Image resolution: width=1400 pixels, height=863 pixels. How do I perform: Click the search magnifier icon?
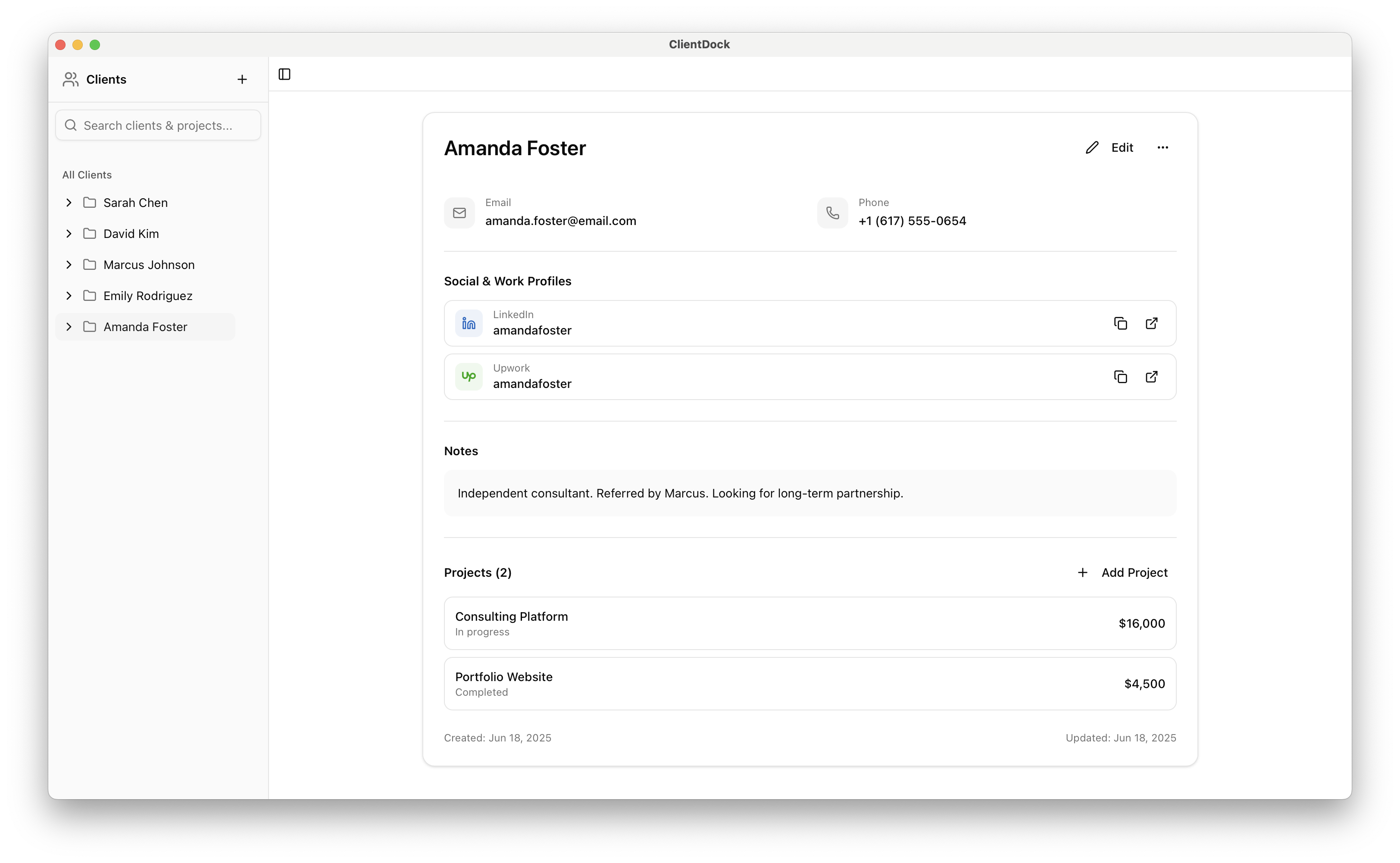click(71, 125)
